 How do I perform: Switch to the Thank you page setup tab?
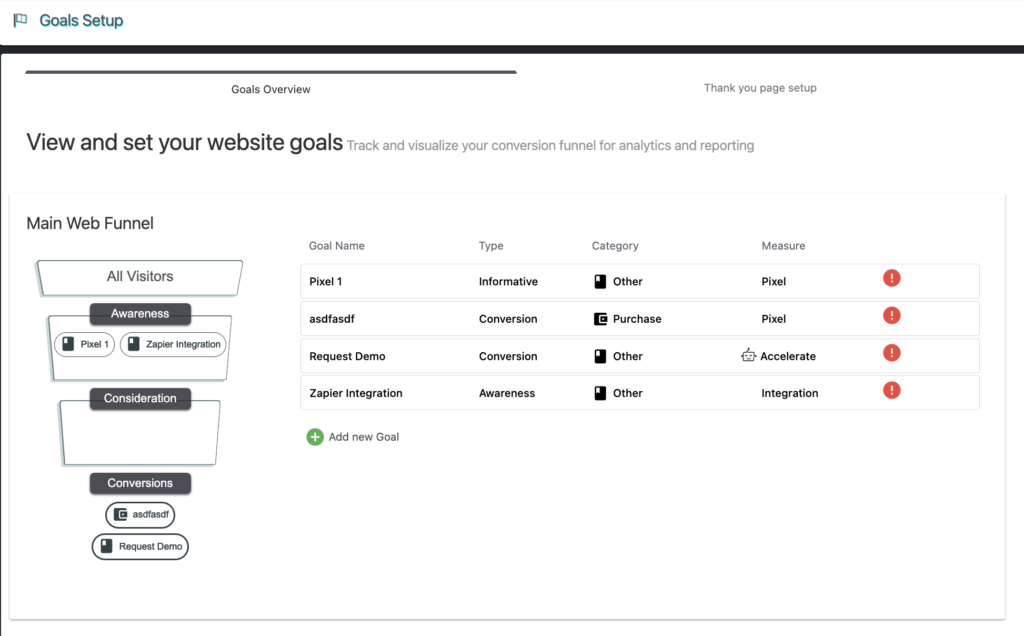(760, 87)
